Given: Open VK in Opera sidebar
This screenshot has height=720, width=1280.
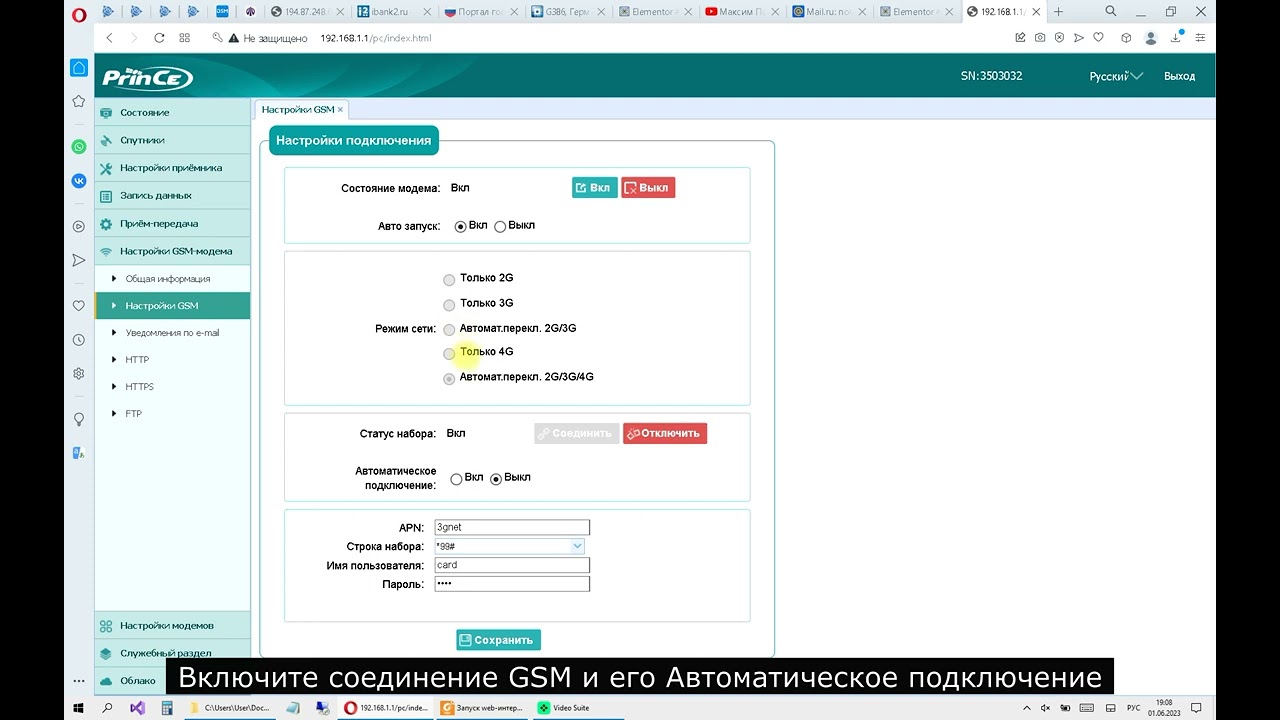Looking at the screenshot, I should tap(79, 181).
